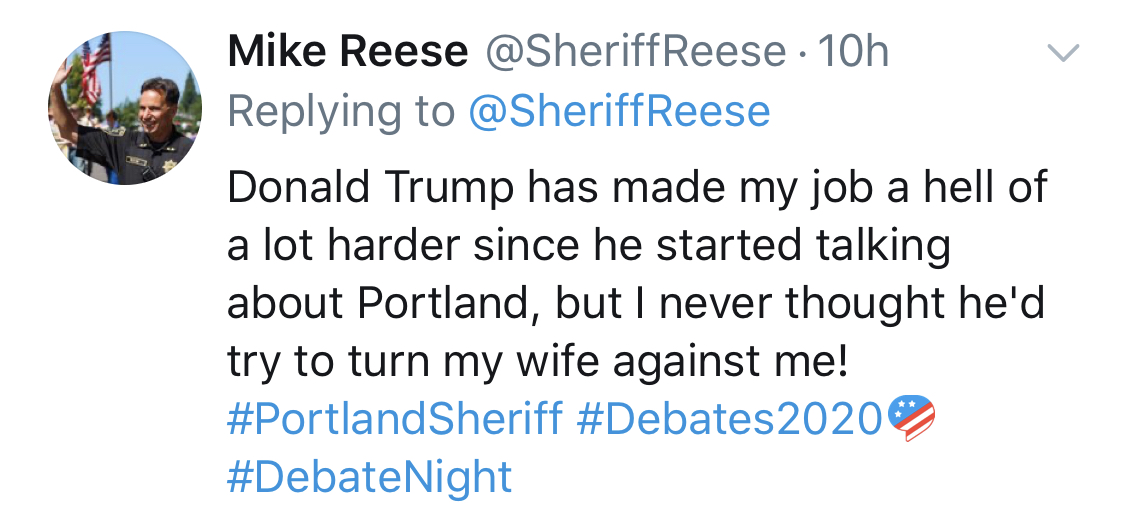Open the 10h tweet timestamp
This screenshot has height=508, width=1125.
(x=853, y=52)
